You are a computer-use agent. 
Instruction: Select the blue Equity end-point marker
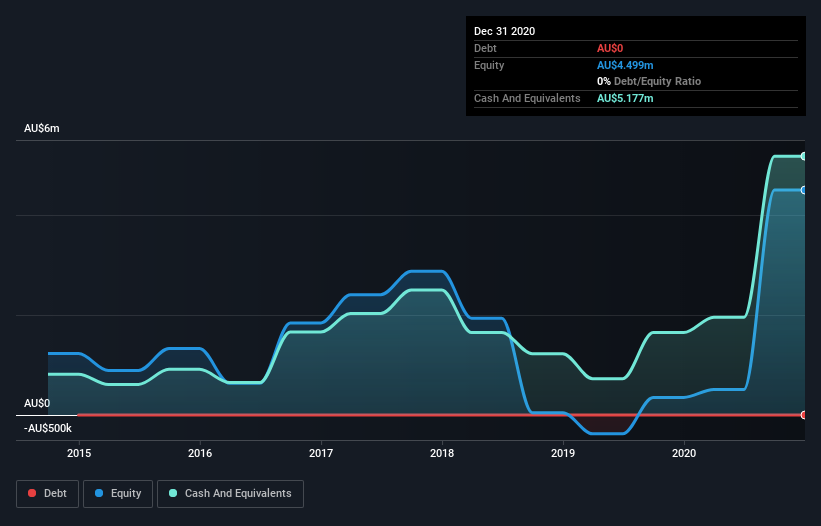pyautogui.click(x=804, y=190)
